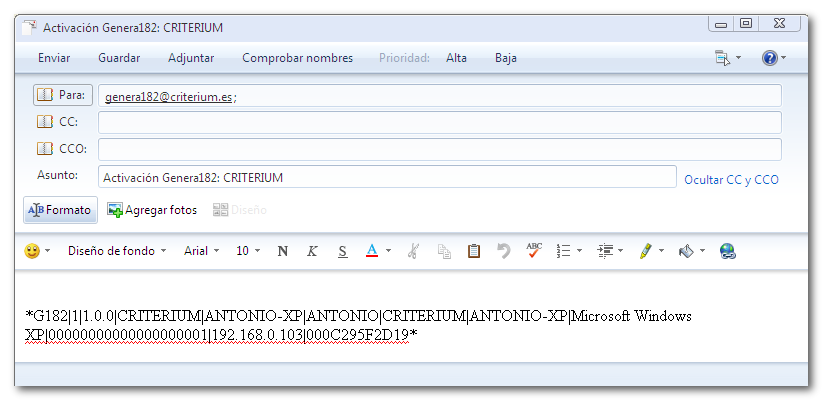Click the CCO recipients field
This screenshot has height=400, width=822.
click(439, 149)
